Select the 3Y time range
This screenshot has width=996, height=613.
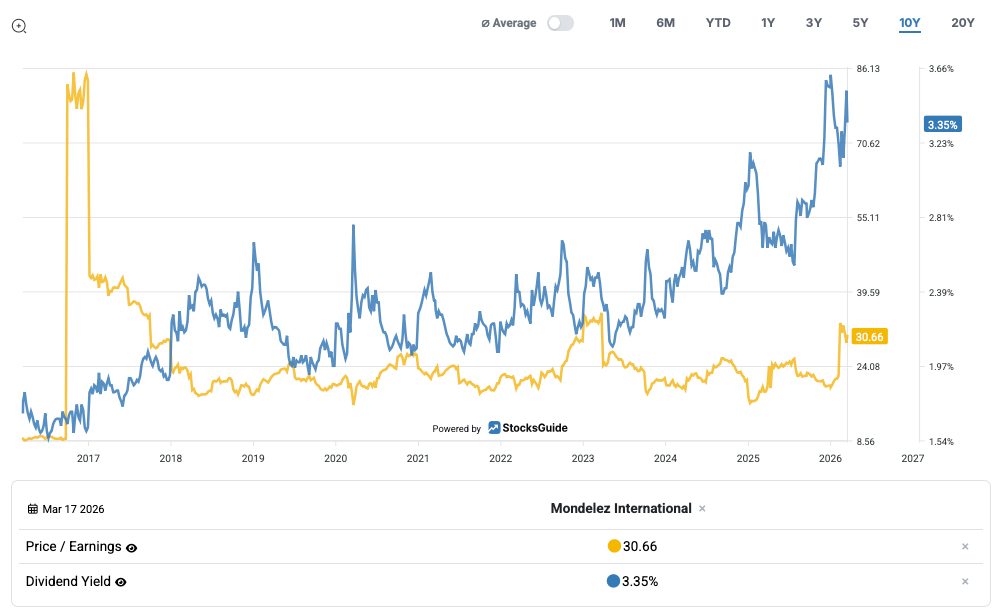(813, 23)
